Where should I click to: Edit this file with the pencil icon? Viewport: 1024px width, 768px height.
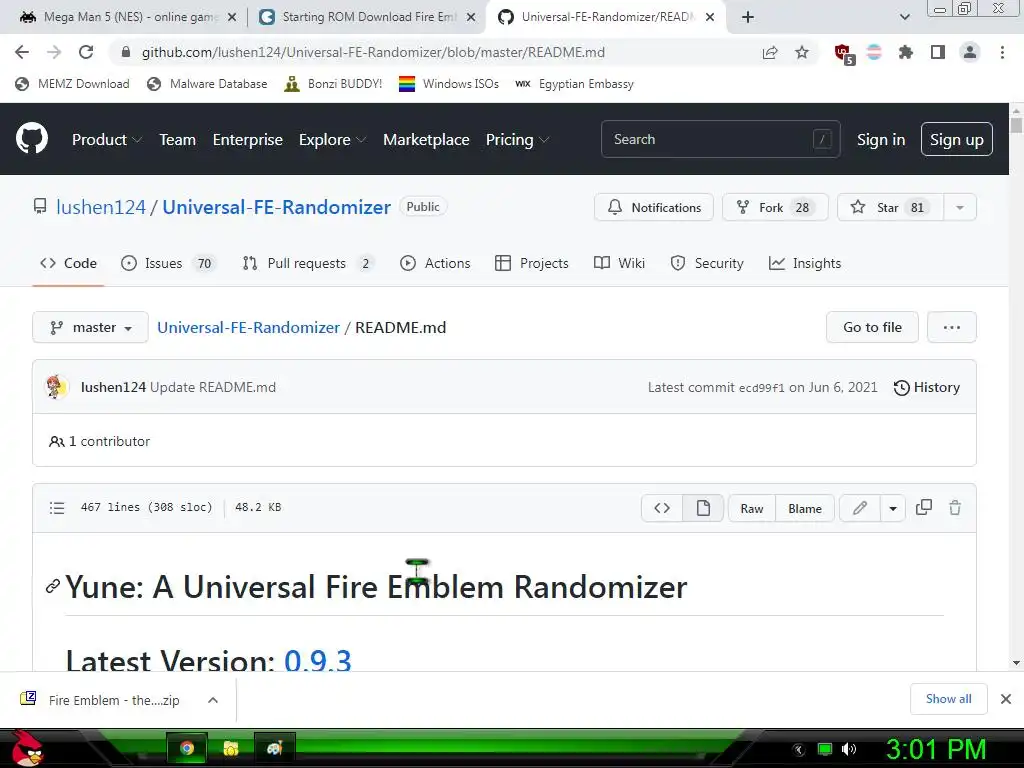859,508
